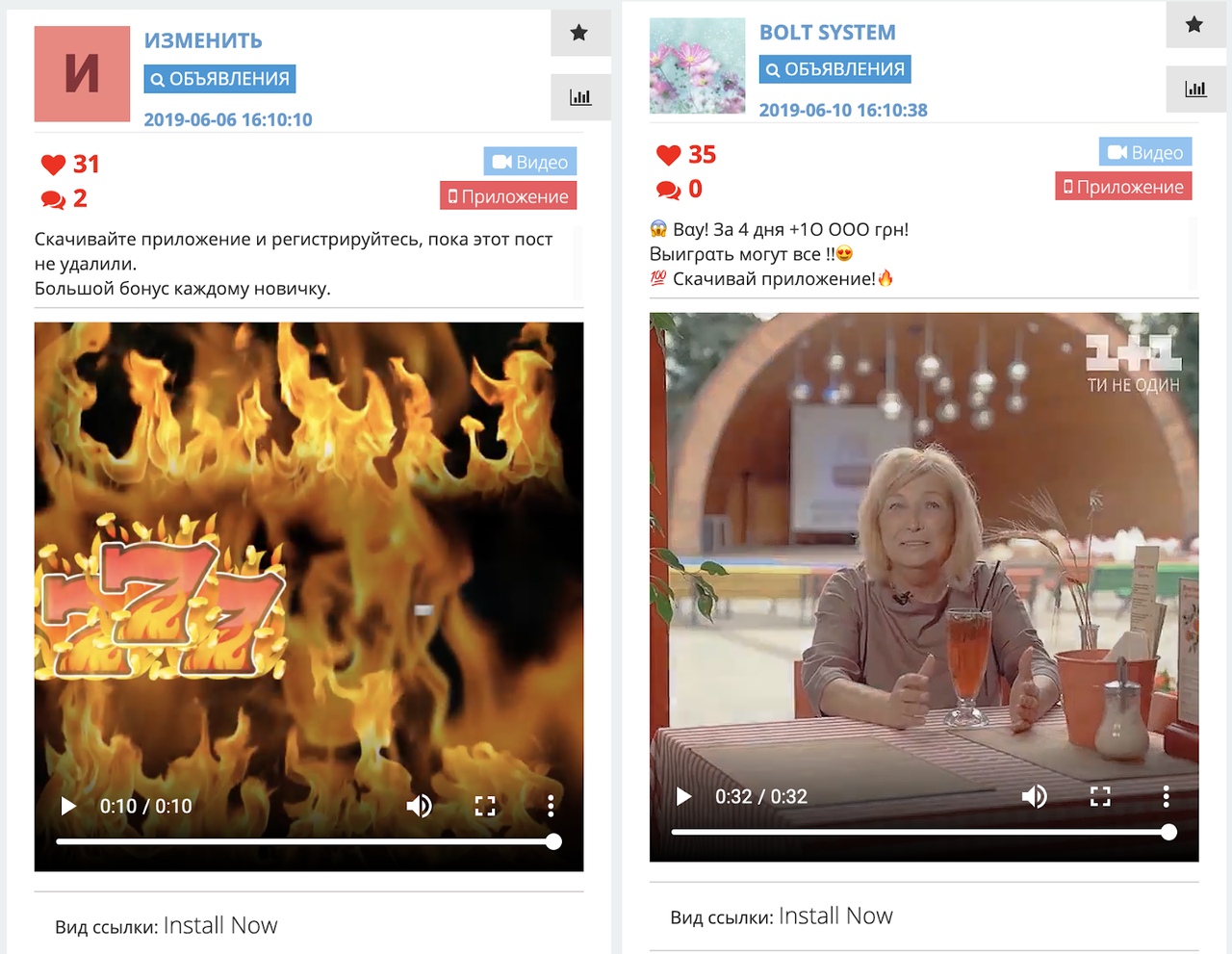Expand the 1+1 video to fullscreen

tap(1100, 796)
